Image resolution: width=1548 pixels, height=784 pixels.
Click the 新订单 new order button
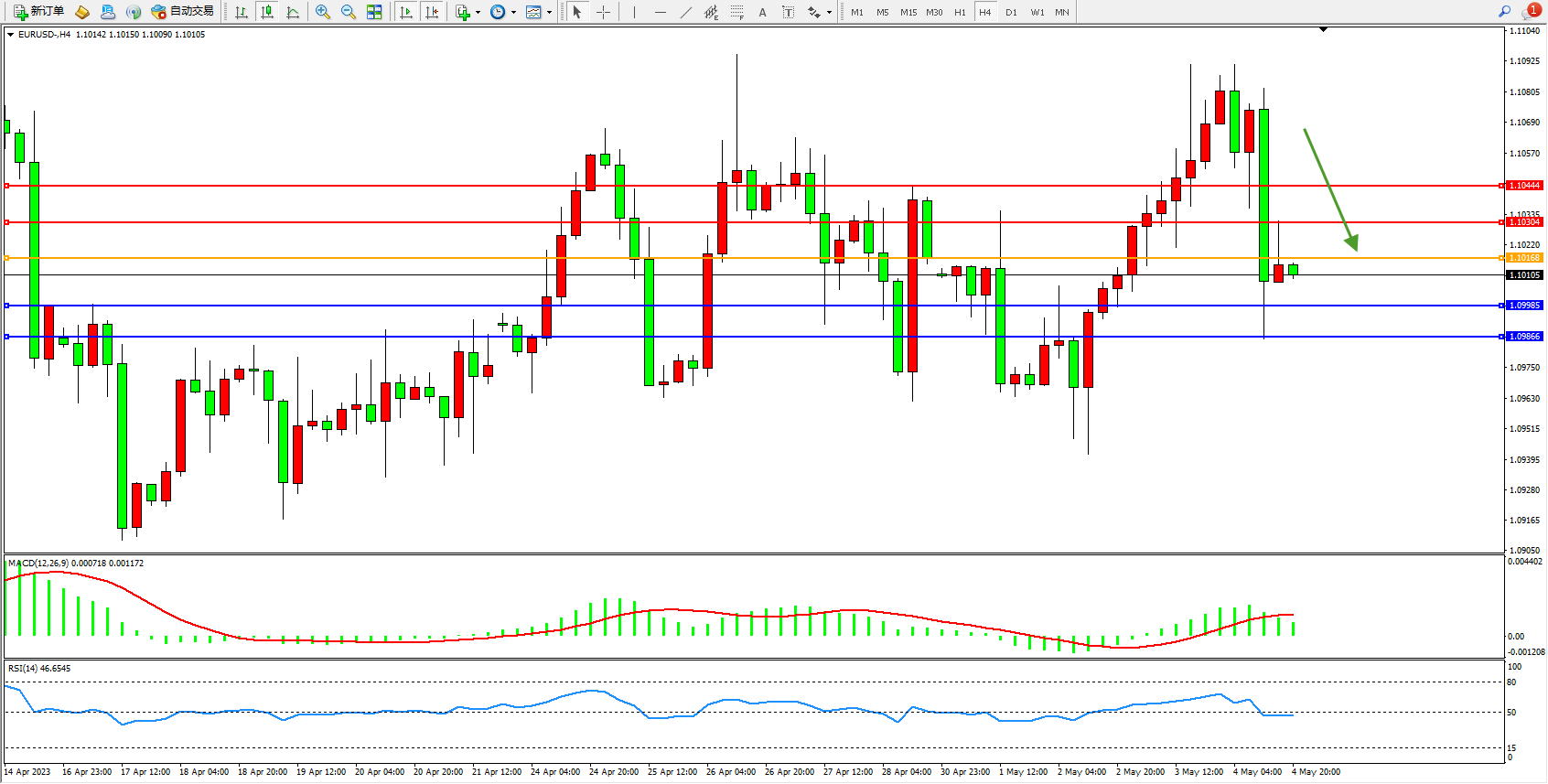(x=38, y=12)
